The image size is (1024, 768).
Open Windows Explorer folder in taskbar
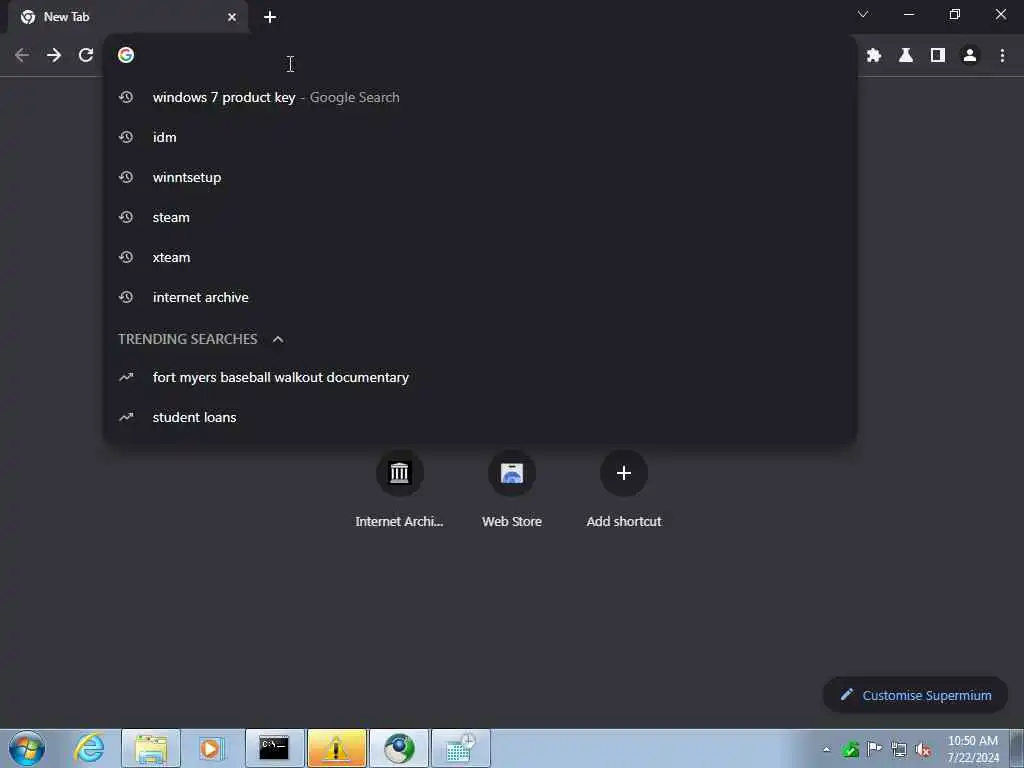coord(151,748)
